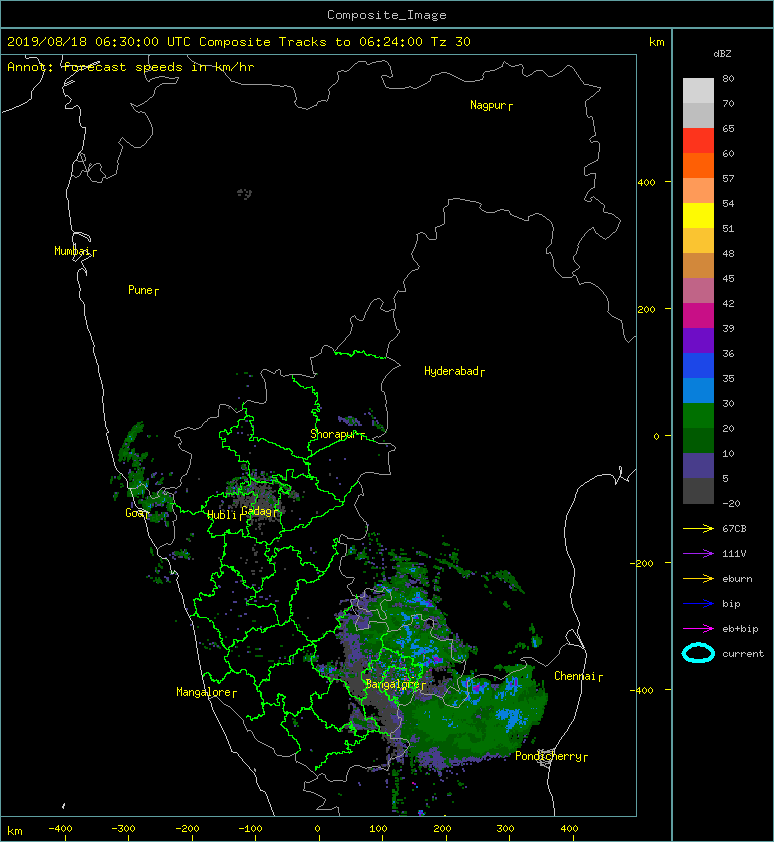The width and height of the screenshot is (774, 842).
Task: Click the Nagpur city label
Action: 488,105
